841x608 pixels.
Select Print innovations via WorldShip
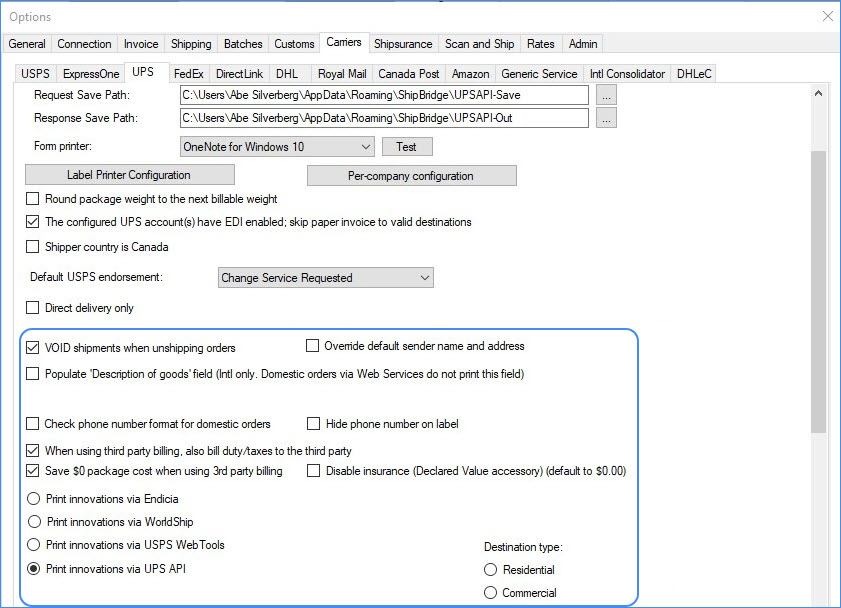coord(34,522)
